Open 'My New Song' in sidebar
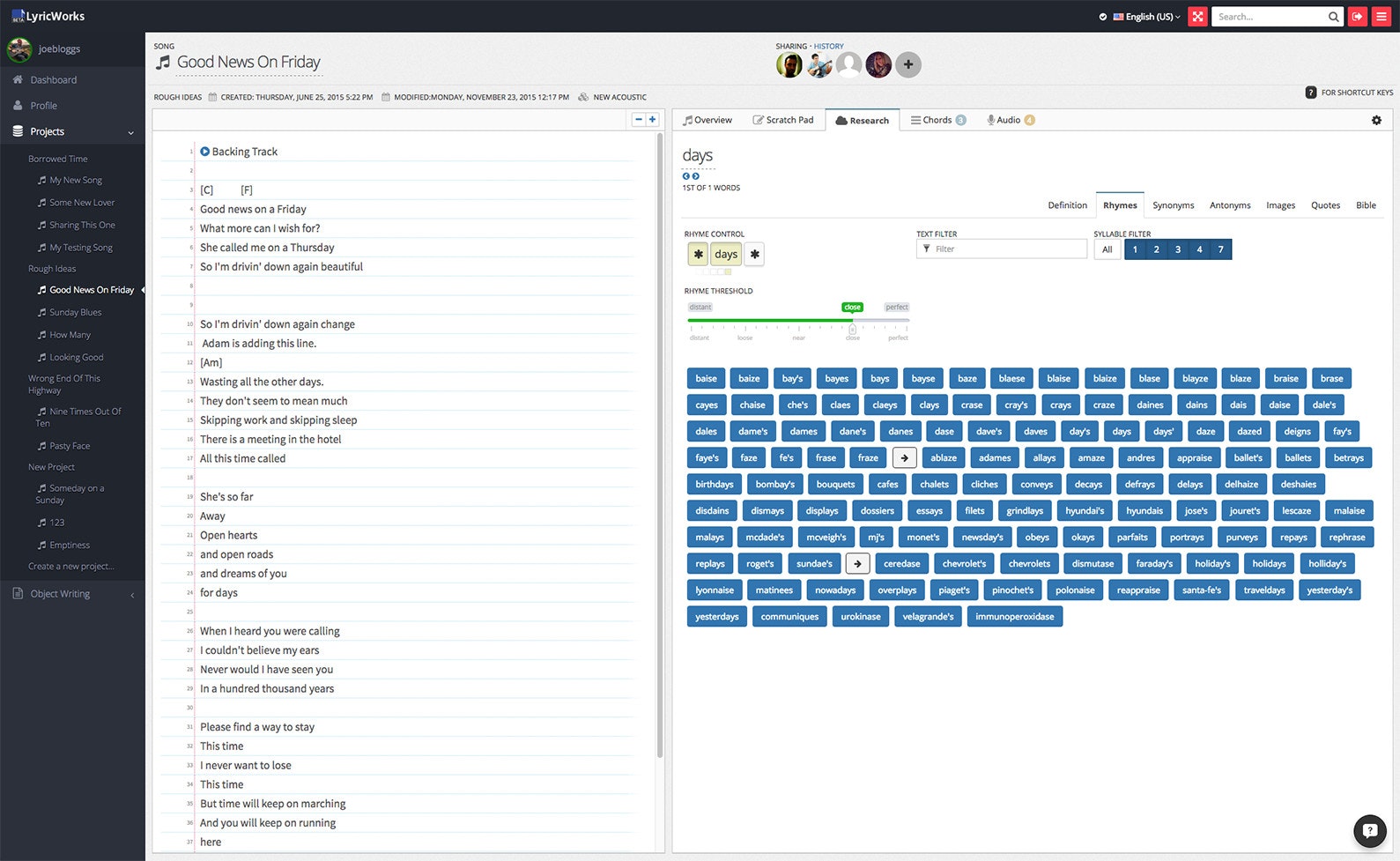This screenshot has height=861, width=1400. coord(75,180)
